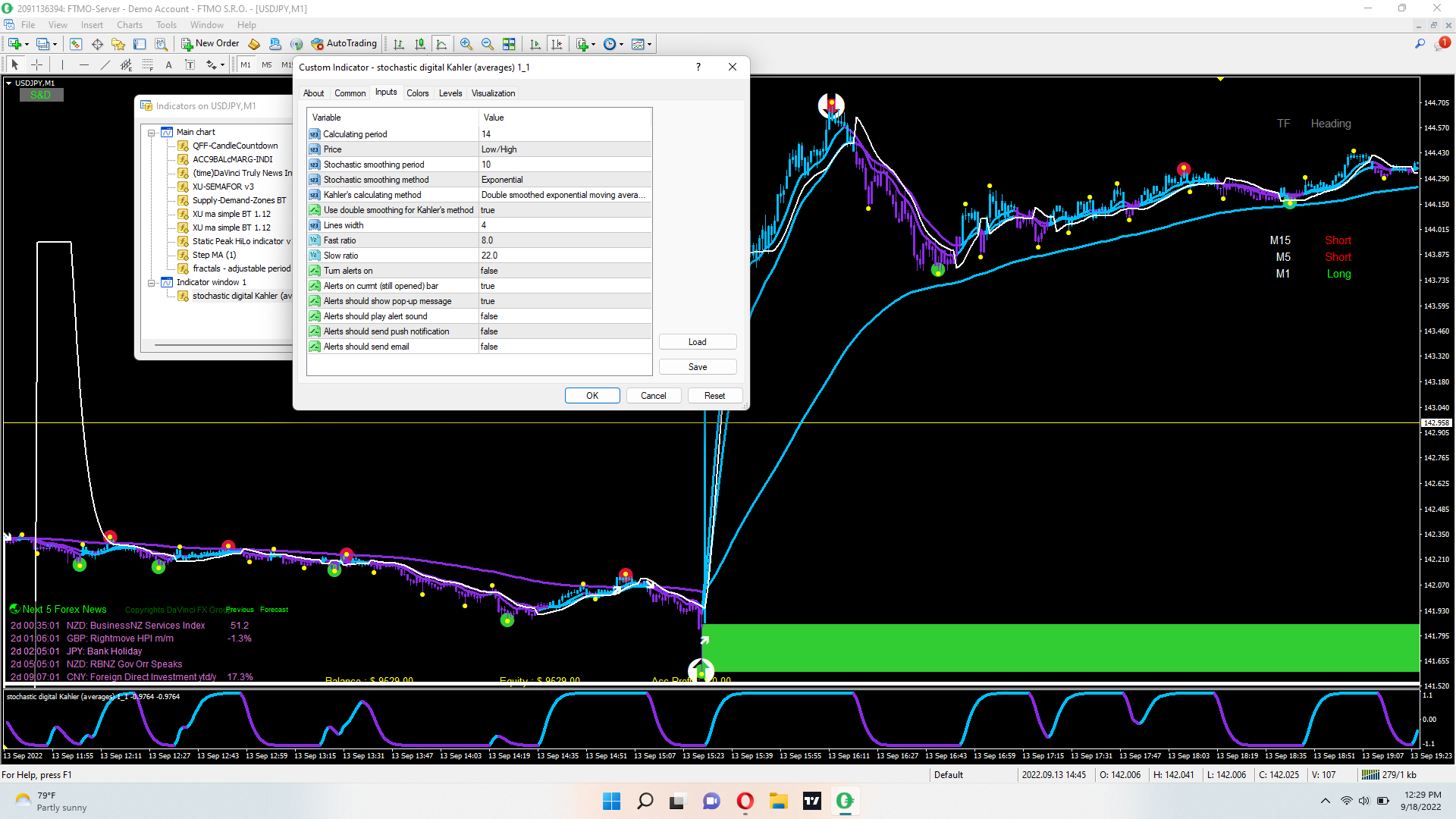The image size is (1456, 819).
Task: Open the Market Watch window icon
Action: click(x=76, y=44)
